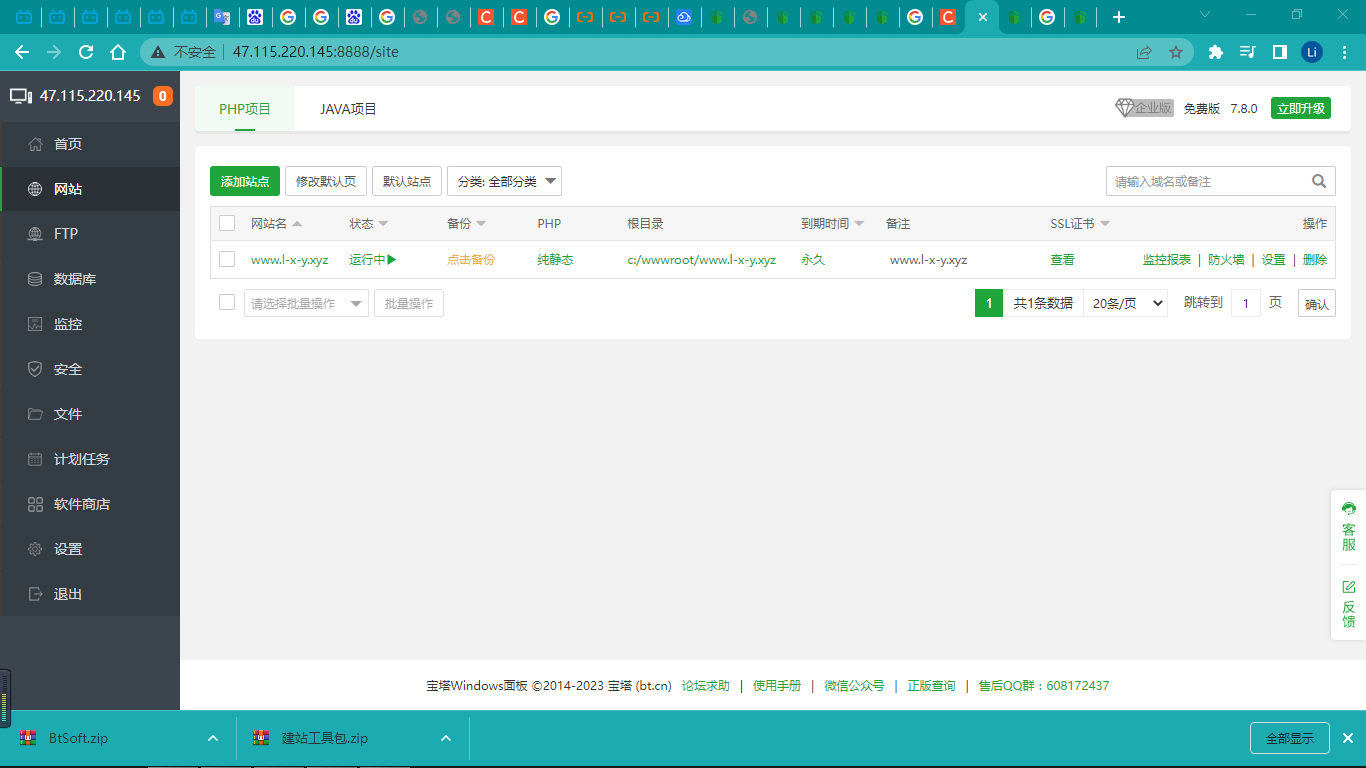The width and height of the screenshot is (1366, 768).
Task: Sort by 网站名 column arrow
Action: (x=297, y=224)
